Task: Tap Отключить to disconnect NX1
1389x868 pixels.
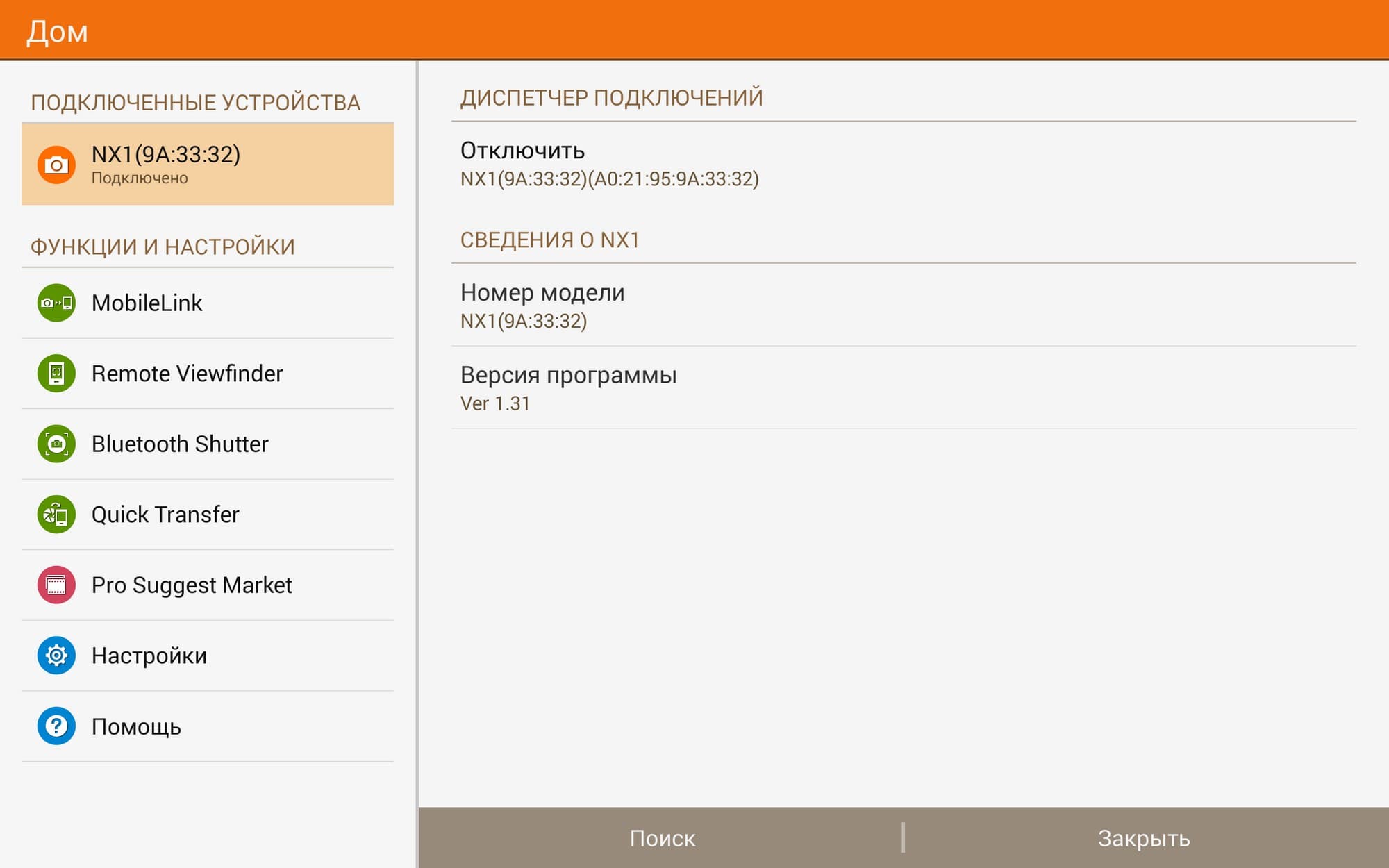Action: [x=522, y=151]
